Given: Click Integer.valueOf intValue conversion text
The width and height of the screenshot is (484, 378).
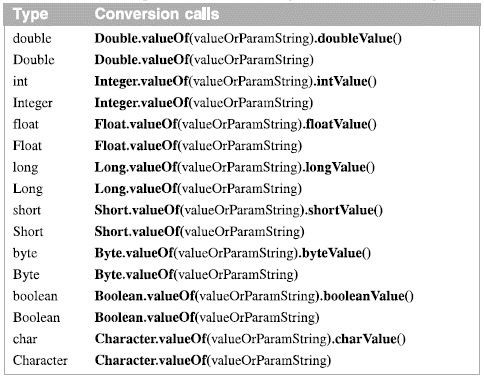Looking at the screenshot, I should tap(236, 82).
